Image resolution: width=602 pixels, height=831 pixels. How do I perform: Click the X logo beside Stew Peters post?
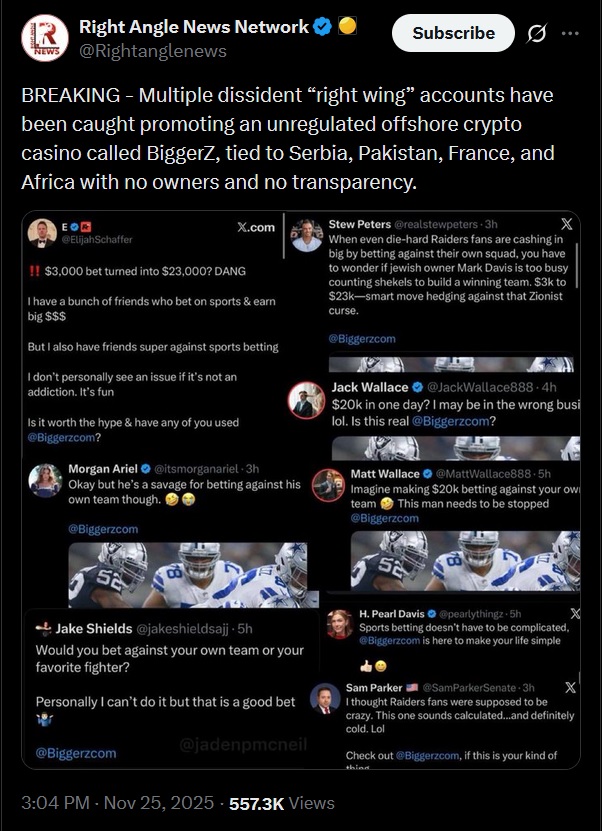pyautogui.click(x=567, y=224)
